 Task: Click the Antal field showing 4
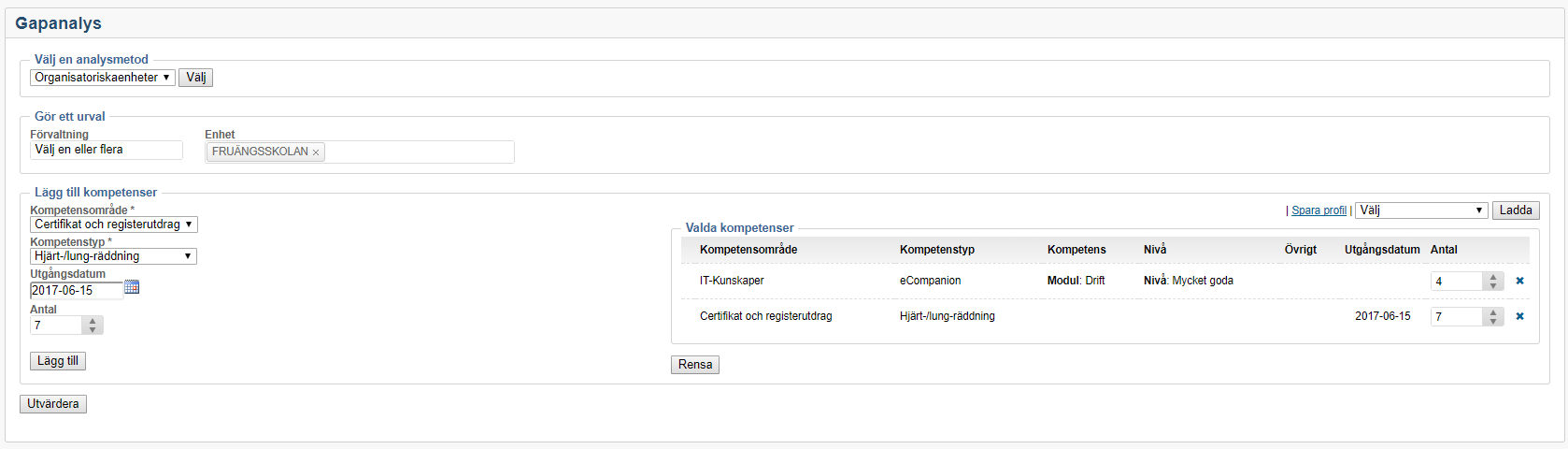(1457, 281)
